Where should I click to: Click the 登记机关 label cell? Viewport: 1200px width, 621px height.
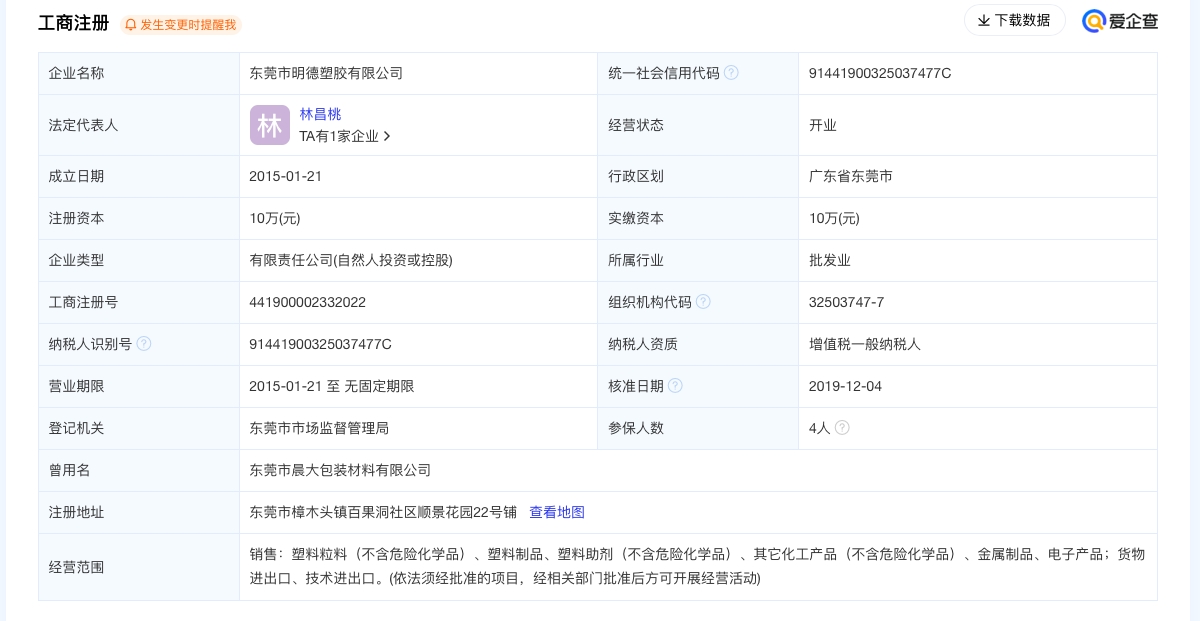[x=139, y=428]
